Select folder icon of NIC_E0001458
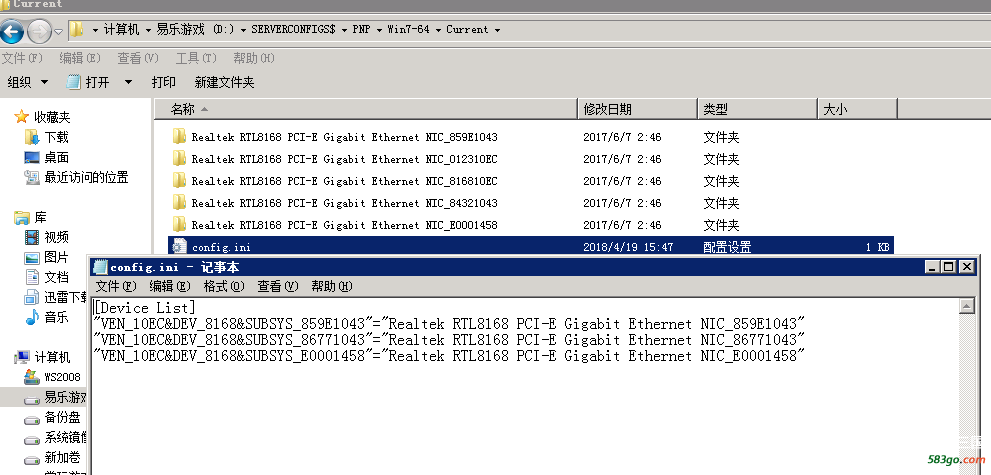The height and width of the screenshot is (475, 991). pyautogui.click(x=179, y=225)
